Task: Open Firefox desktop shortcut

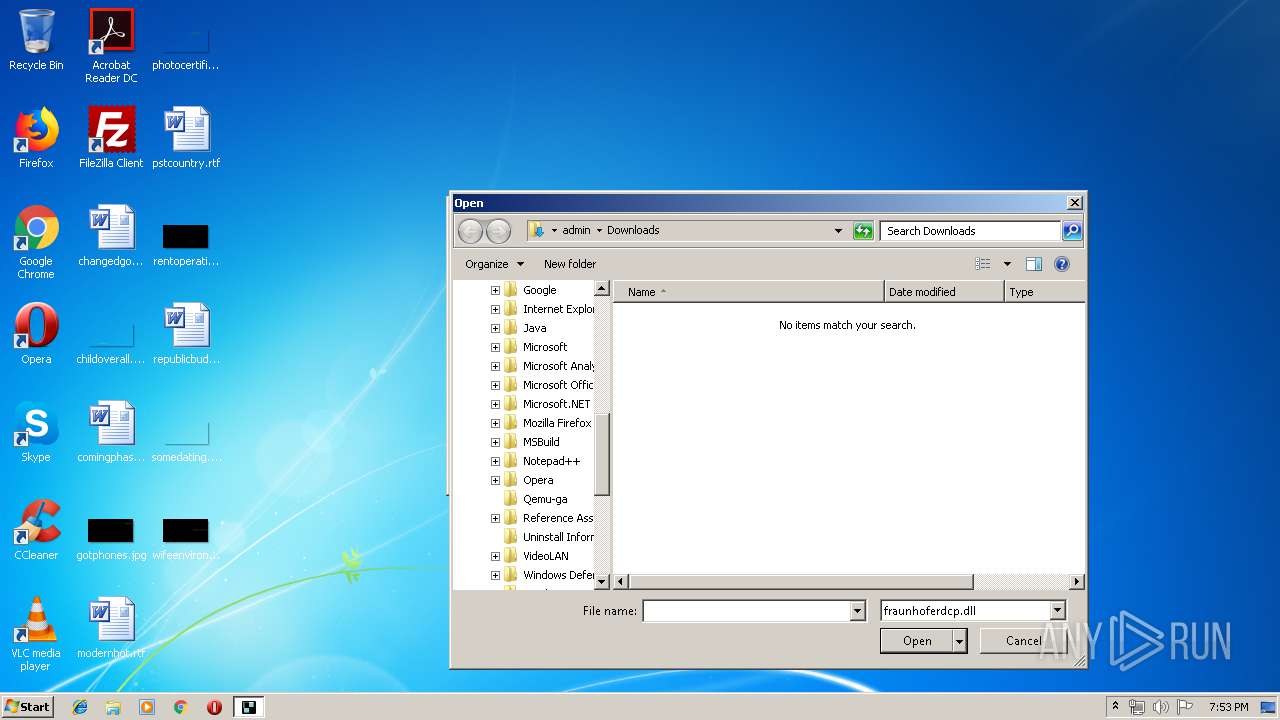Action: 36,138
